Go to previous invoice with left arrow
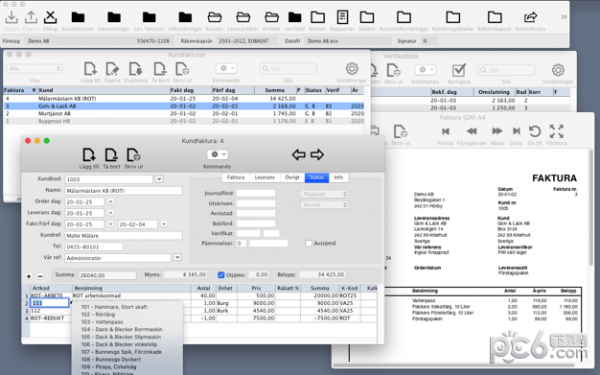This screenshot has height=375, width=600. [298, 155]
